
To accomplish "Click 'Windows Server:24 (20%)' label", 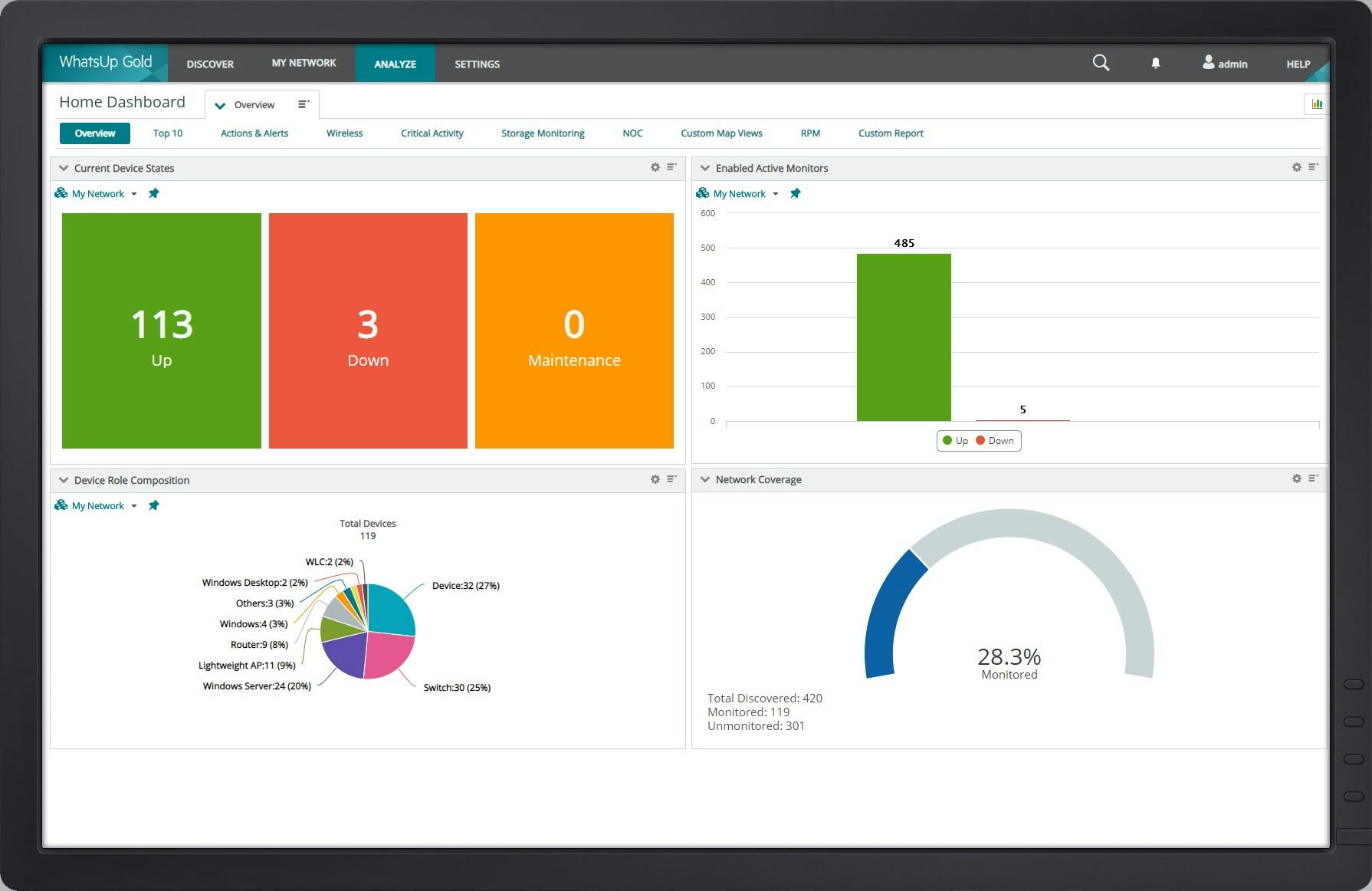I will click(x=257, y=686).
